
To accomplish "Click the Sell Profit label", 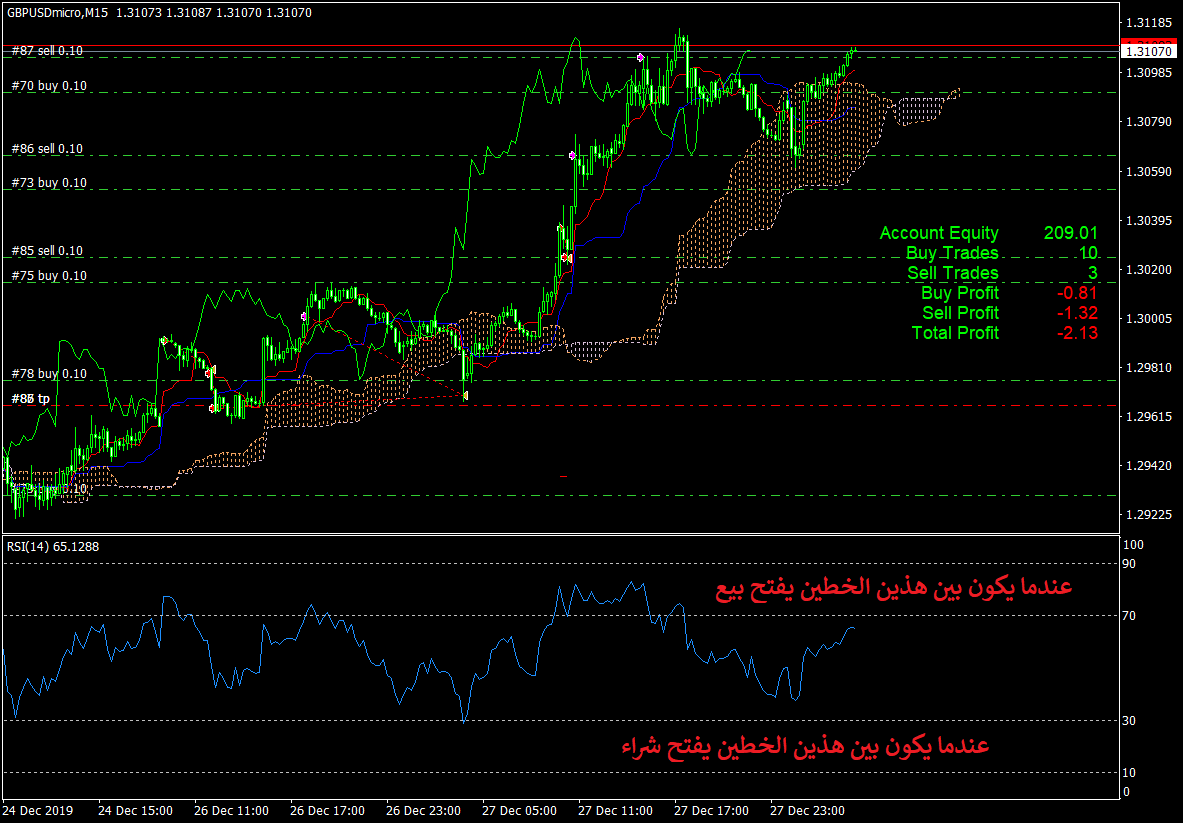I will [960, 312].
